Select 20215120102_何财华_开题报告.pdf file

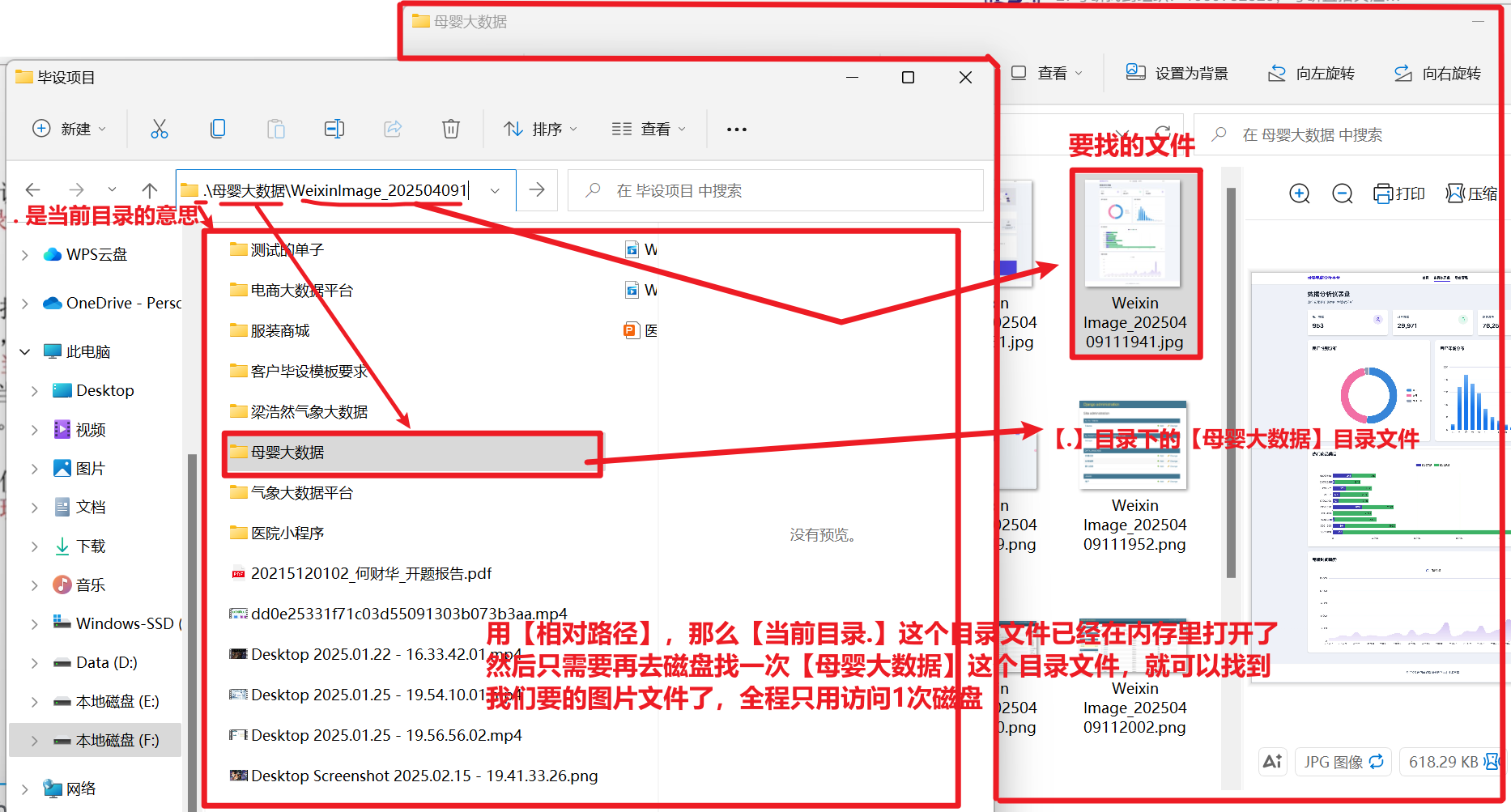pyautogui.click(x=361, y=574)
